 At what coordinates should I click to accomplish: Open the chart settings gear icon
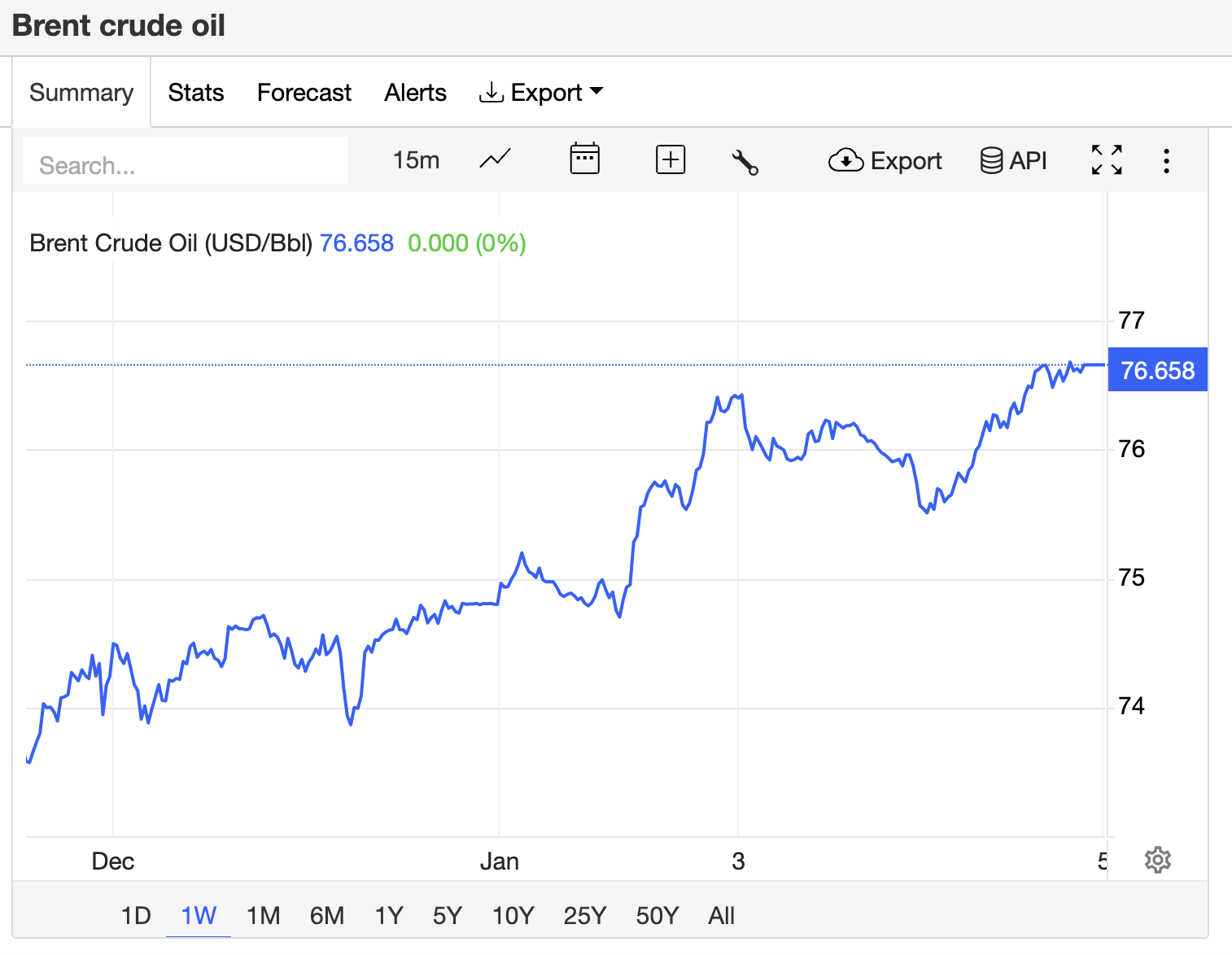(x=1157, y=860)
